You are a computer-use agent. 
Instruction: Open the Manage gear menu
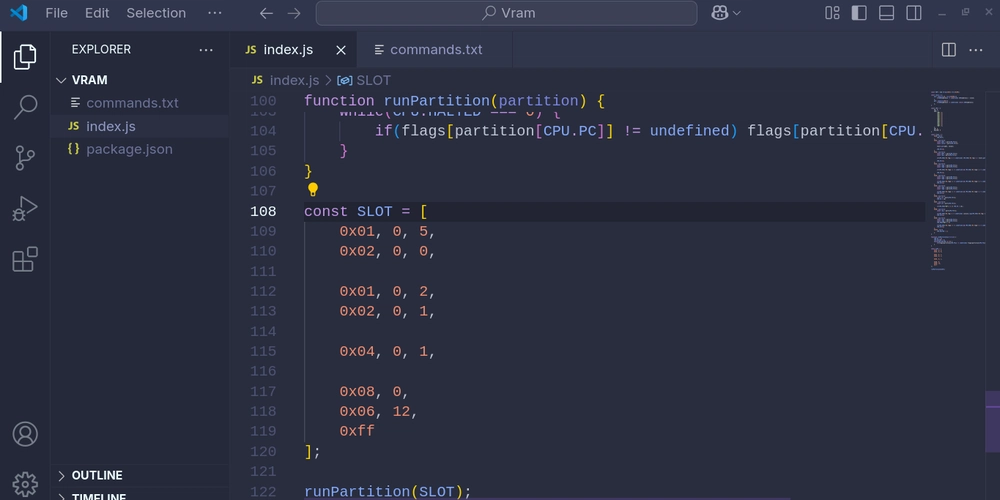pyautogui.click(x=25, y=484)
